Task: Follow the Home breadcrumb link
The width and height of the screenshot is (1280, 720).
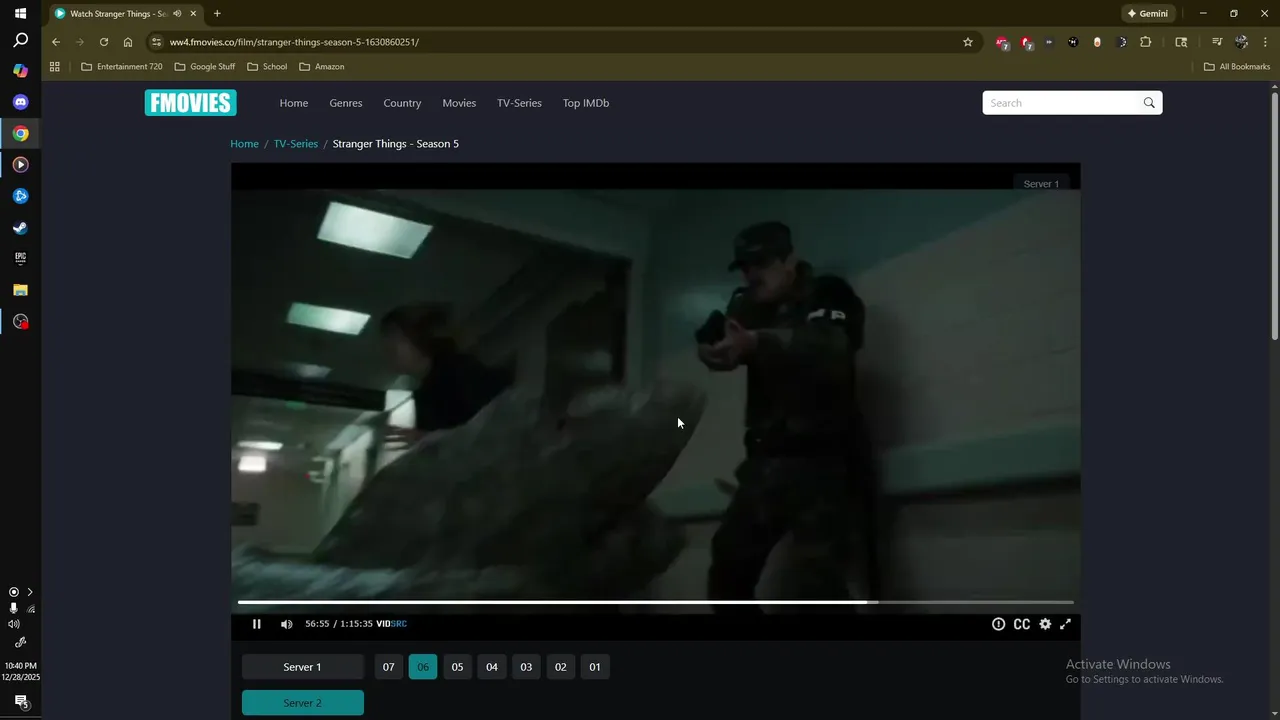Action: coord(245,144)
